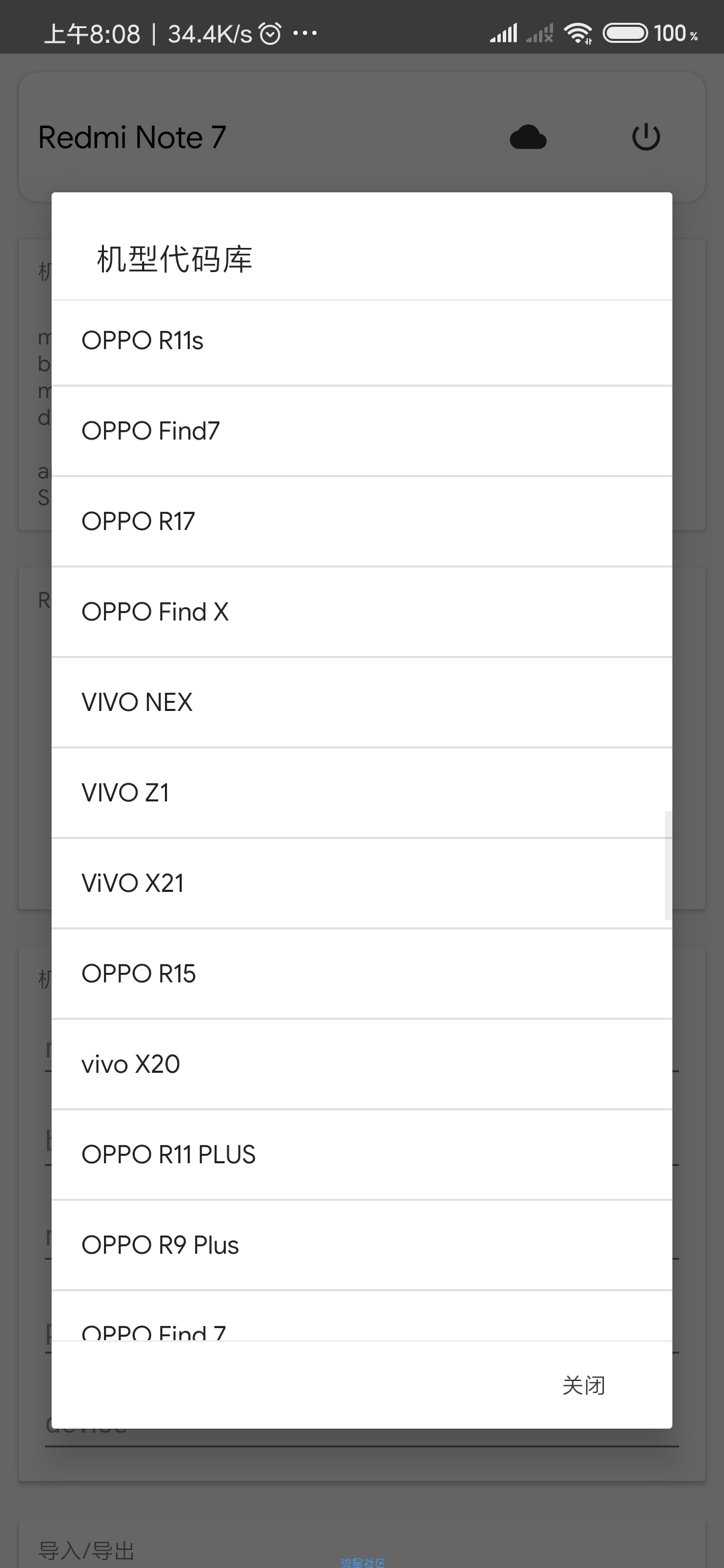Tap the alarm clock status icon

[270, 34]
